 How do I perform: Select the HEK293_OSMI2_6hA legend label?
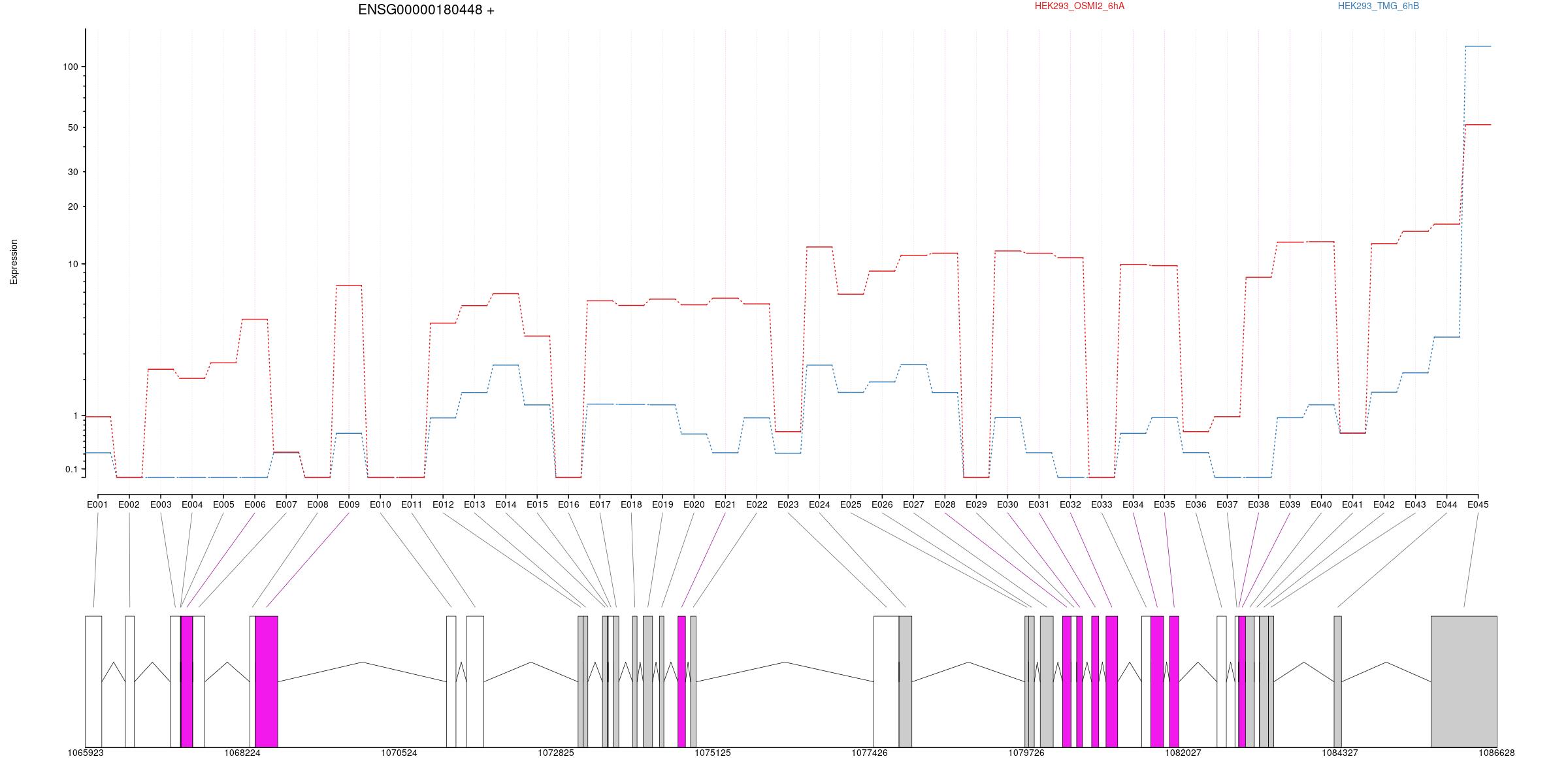pyautogui.click(x=1079, y=6)
